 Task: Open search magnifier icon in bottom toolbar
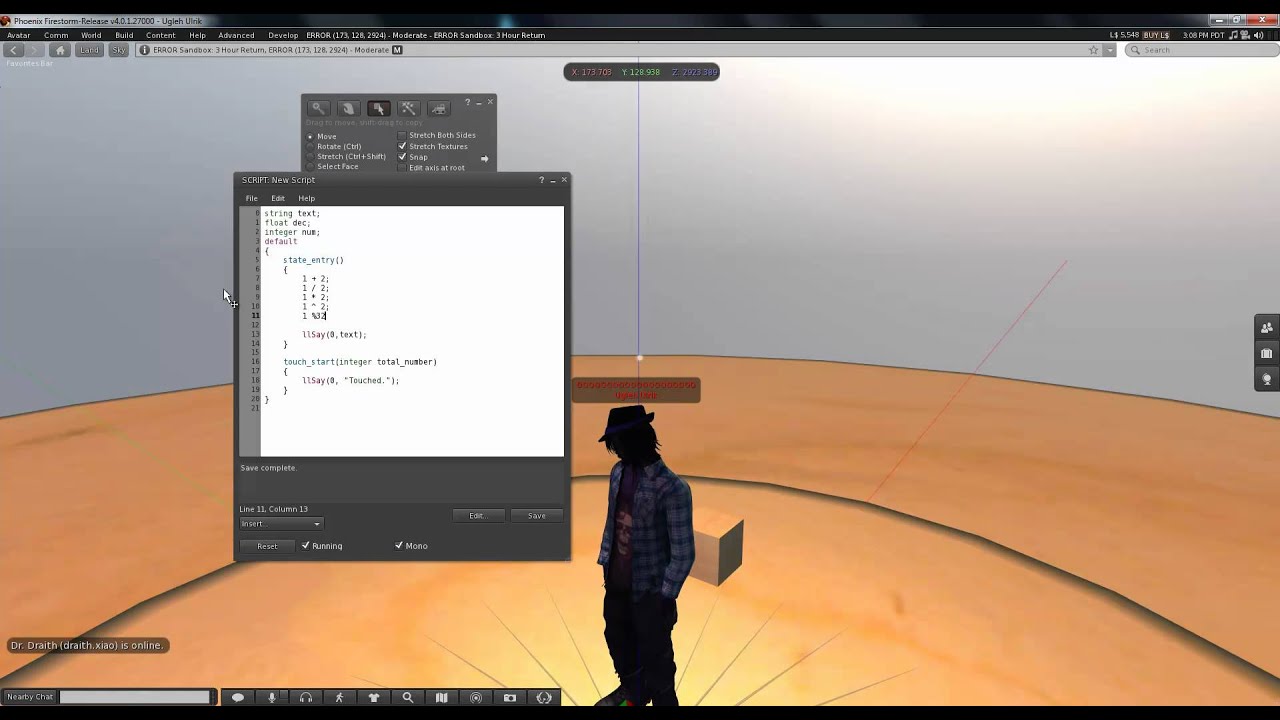tap(408, 698)
